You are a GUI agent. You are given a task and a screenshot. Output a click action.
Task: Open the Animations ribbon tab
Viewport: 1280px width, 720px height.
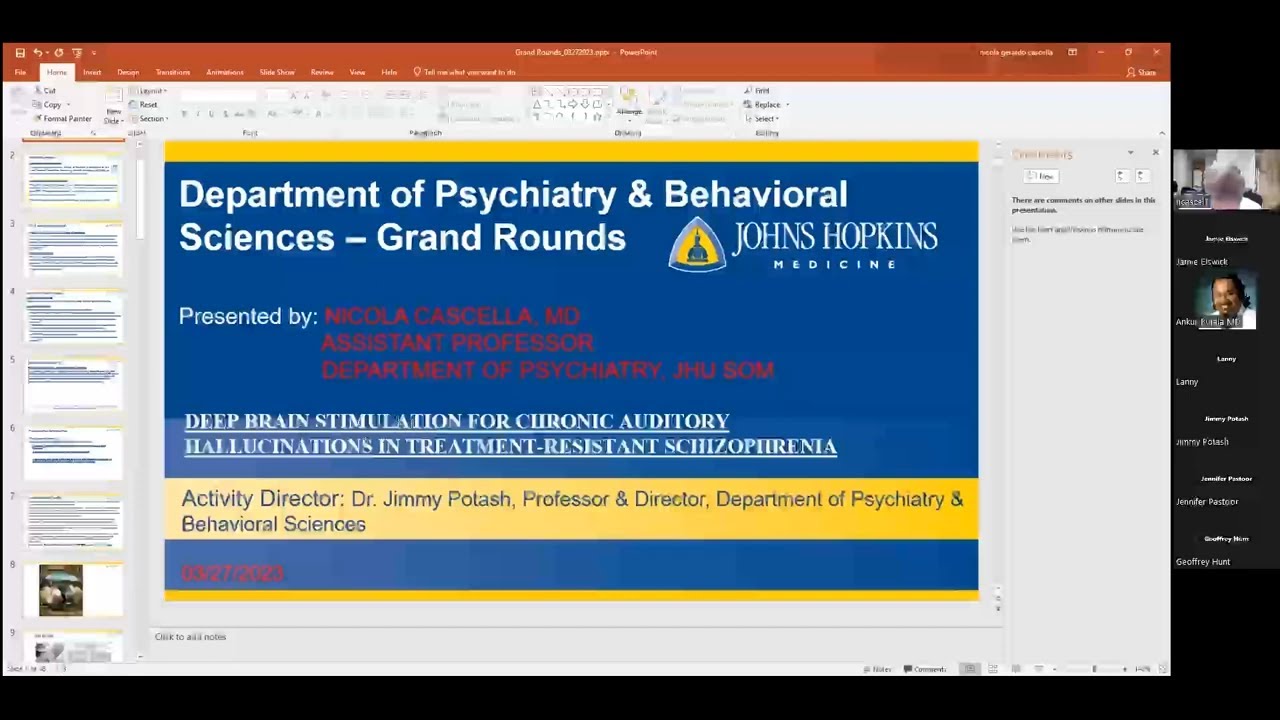(x=225, y=72)
